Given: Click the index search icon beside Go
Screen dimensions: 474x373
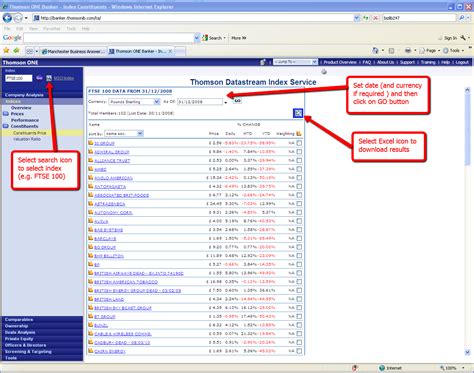Looking at the screenshot, I should (49, 78).
